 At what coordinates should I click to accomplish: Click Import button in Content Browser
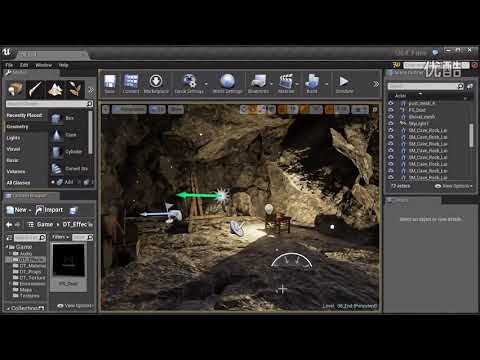pyautogui.click(x=49, y=210)
